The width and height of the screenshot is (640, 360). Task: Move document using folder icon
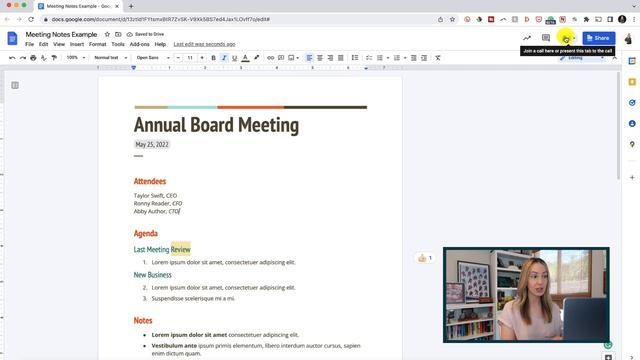coord(118,34)
